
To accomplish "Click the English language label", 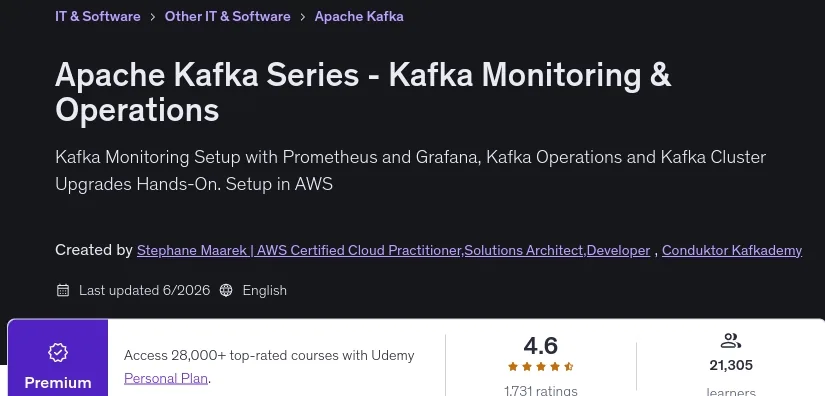I will click(x=265, y=290).
